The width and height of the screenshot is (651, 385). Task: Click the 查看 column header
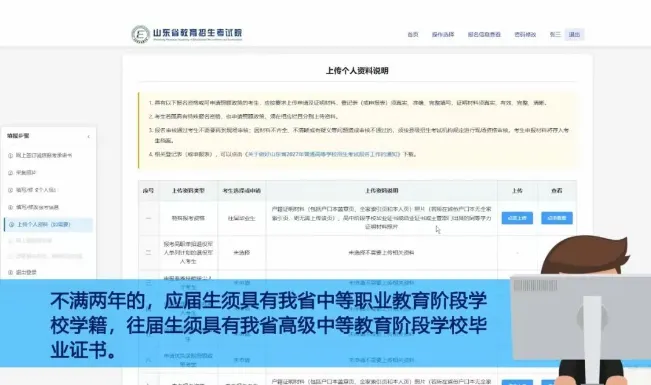click(x=557, y=191)
